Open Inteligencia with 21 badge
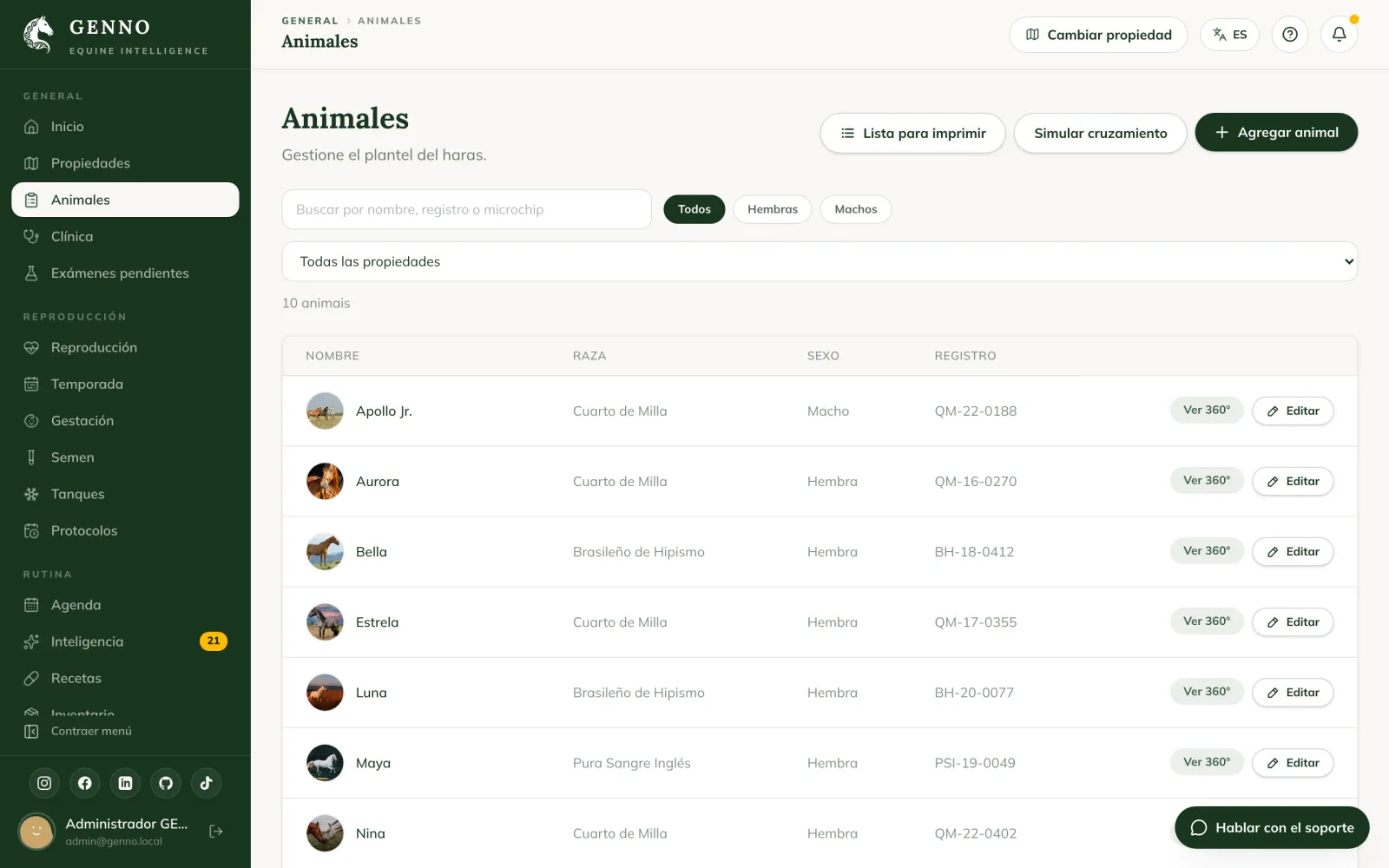The width and height of the screenshot is (1389, 868). tap(125, 641)
